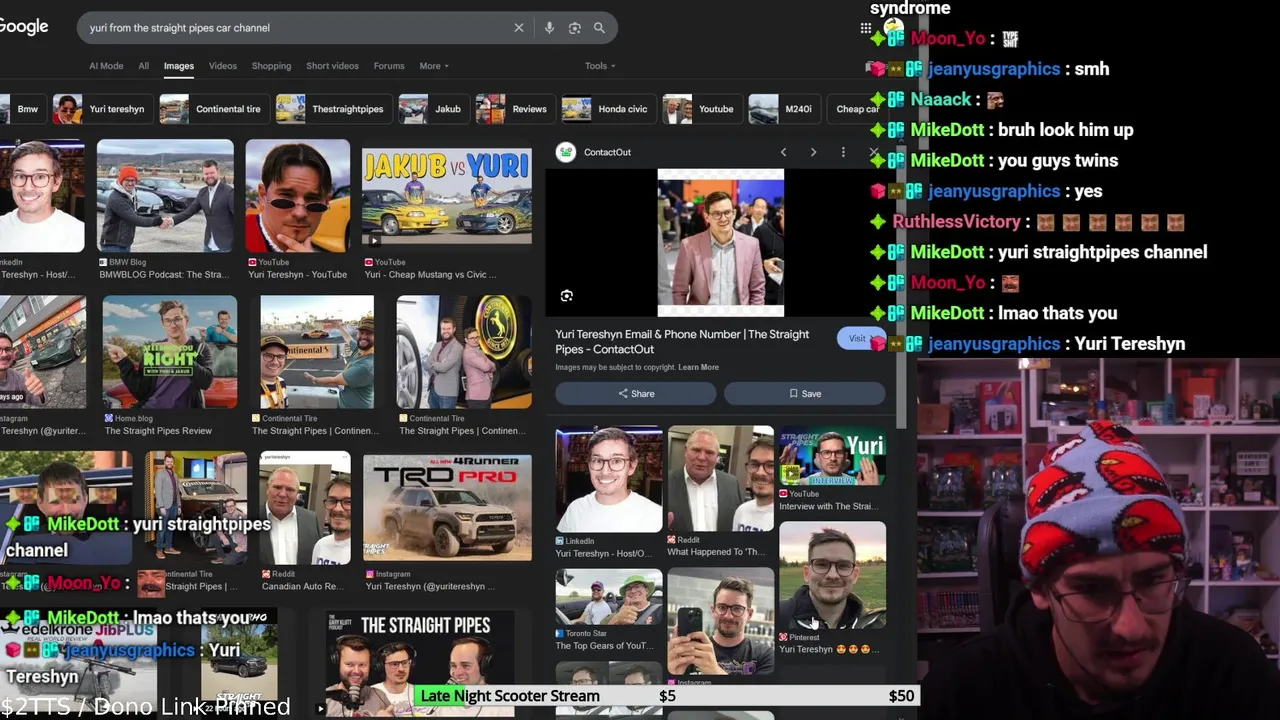Open related Toronto Star Top Gears image

609,597
